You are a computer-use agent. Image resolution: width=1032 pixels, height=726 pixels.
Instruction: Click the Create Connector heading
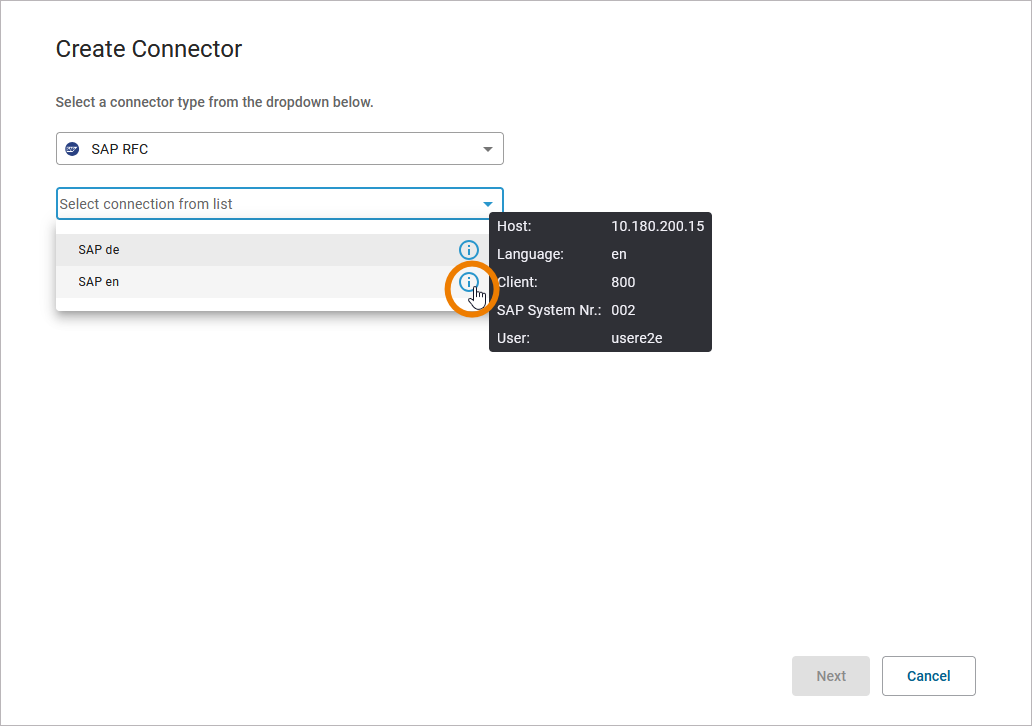tap(149, 49)
